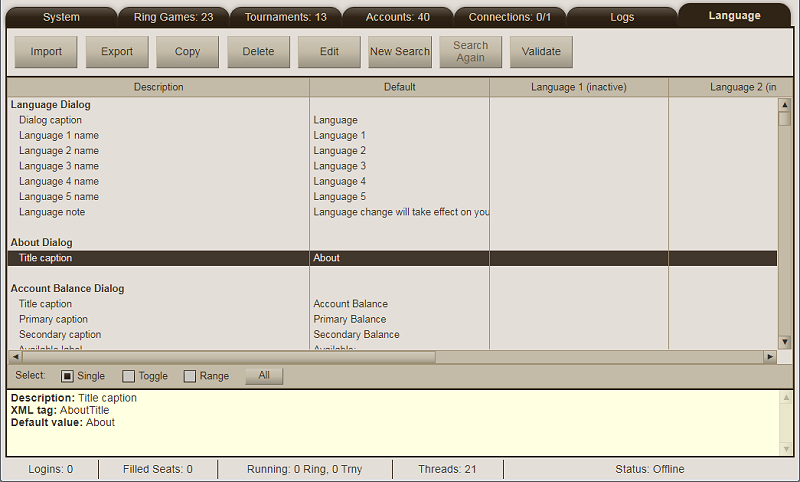Start a New Search
The width and height of the screenshot is (800, 482).
click(400, 52)
